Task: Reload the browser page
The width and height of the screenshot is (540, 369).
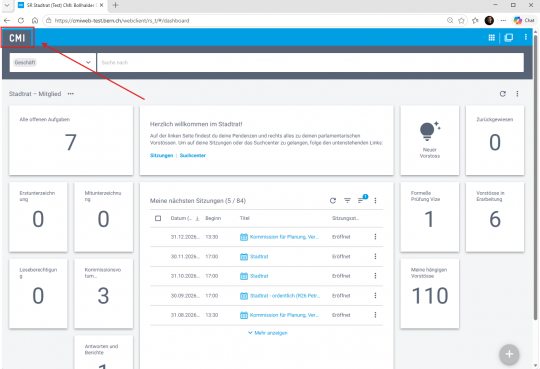Action: coord(21,21)
